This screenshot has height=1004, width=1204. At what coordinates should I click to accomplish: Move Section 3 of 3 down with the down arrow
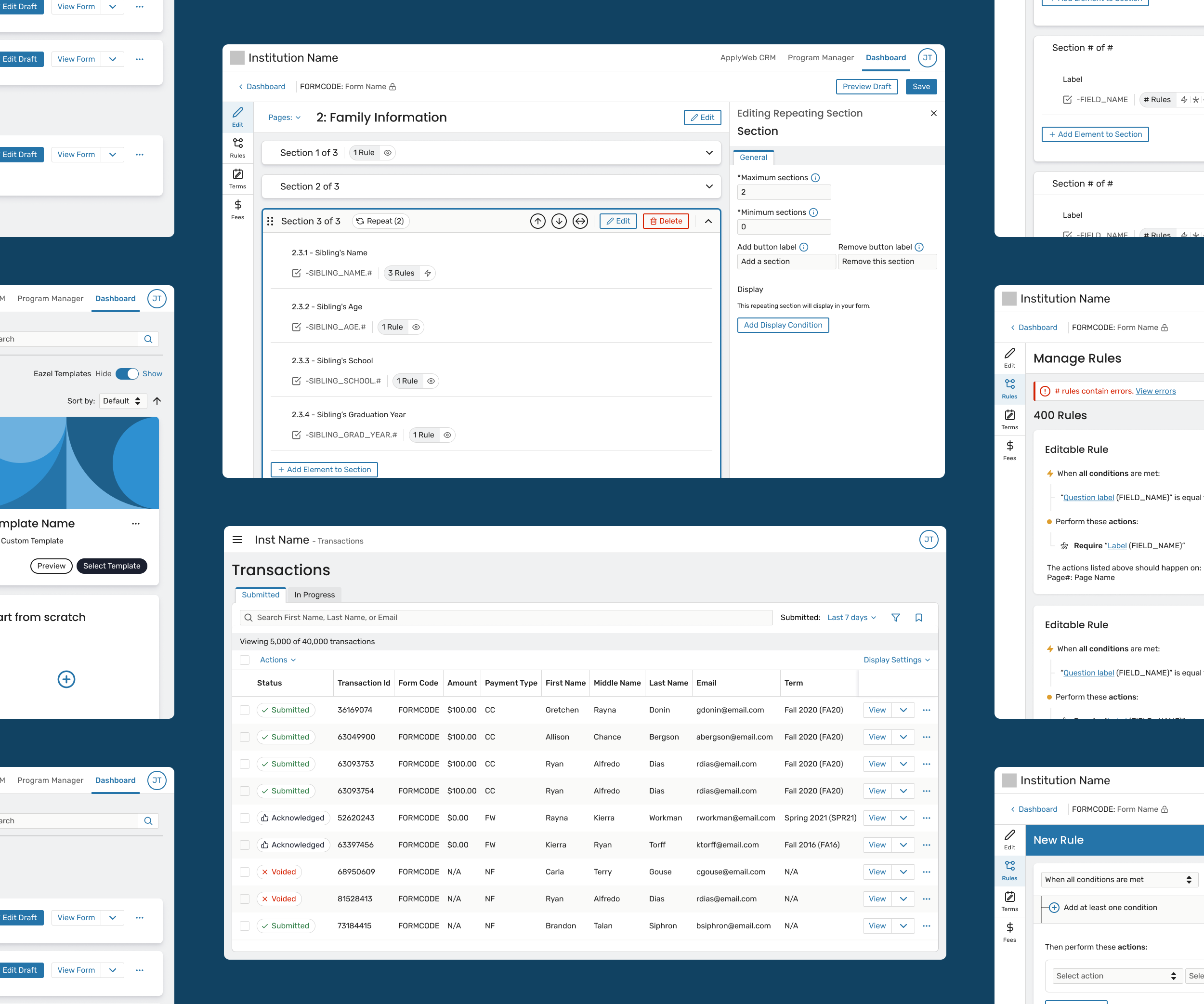(x=559, y=221)
